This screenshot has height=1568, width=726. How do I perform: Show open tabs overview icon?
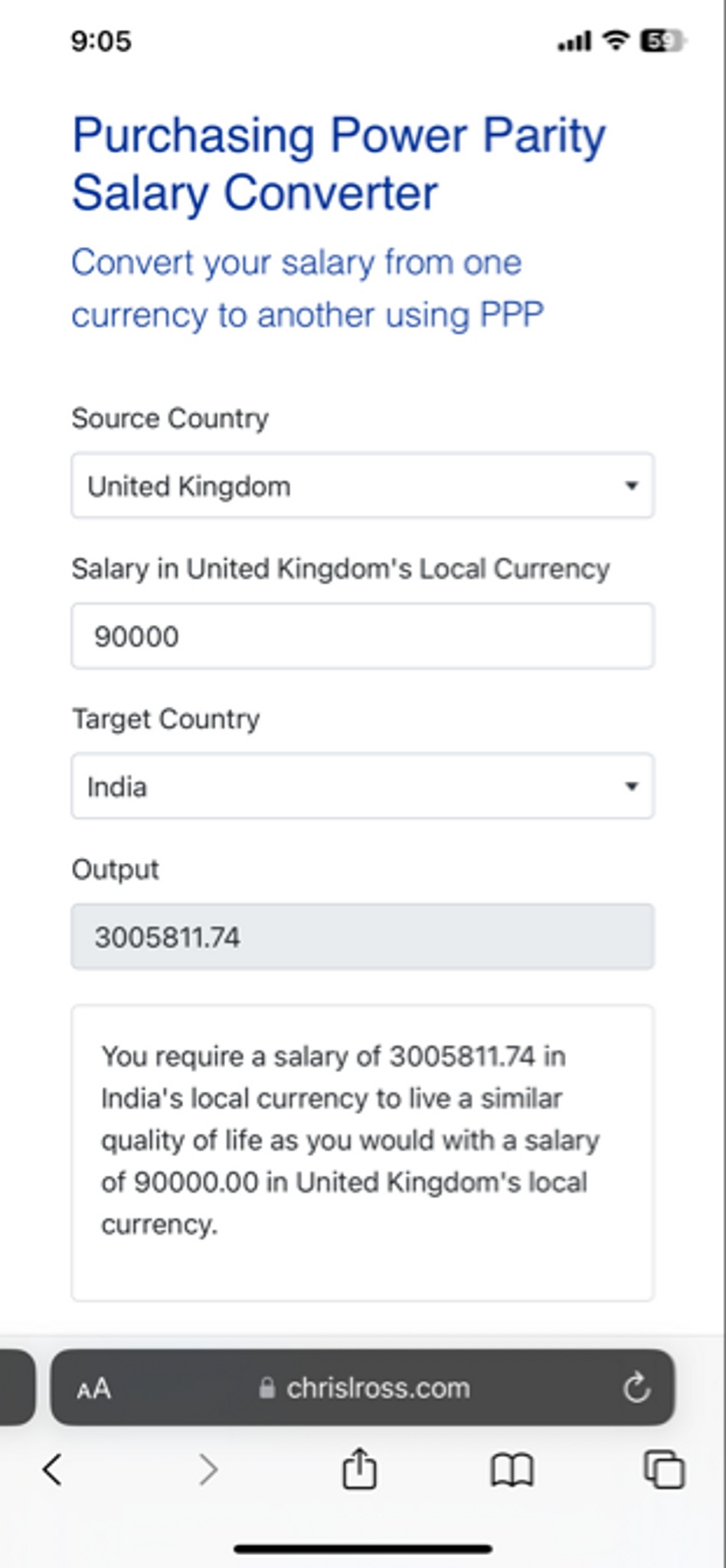pos(664,1469)
